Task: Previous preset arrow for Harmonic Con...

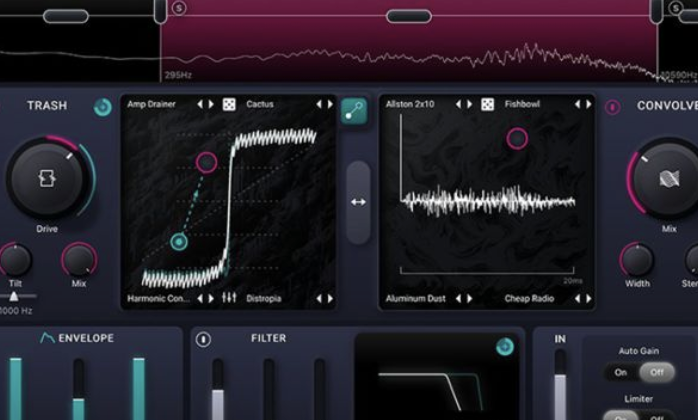Action: pyautogui.click(x=200, y=298)
